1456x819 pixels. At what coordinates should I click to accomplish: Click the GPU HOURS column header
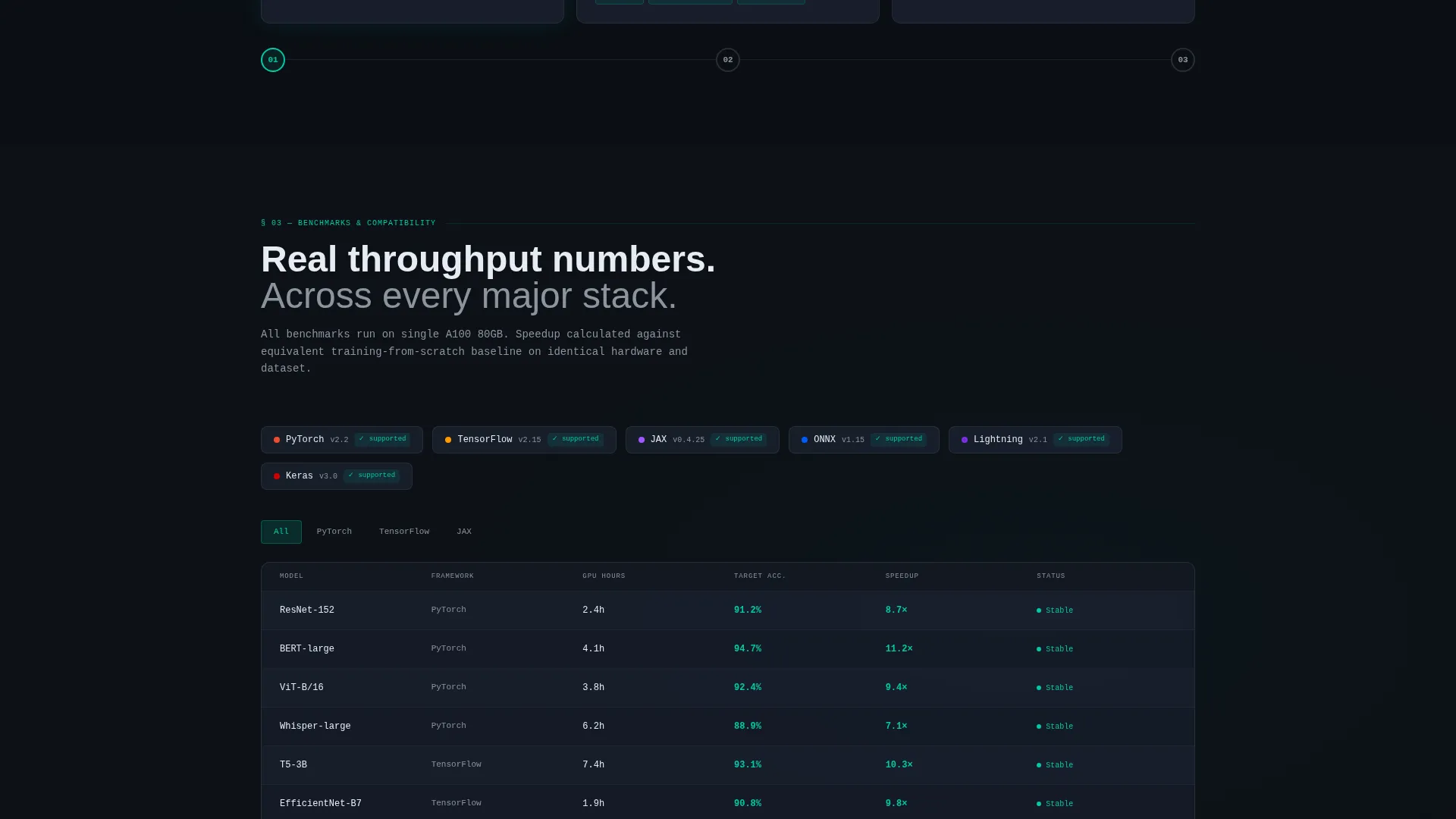coord(604,576)
